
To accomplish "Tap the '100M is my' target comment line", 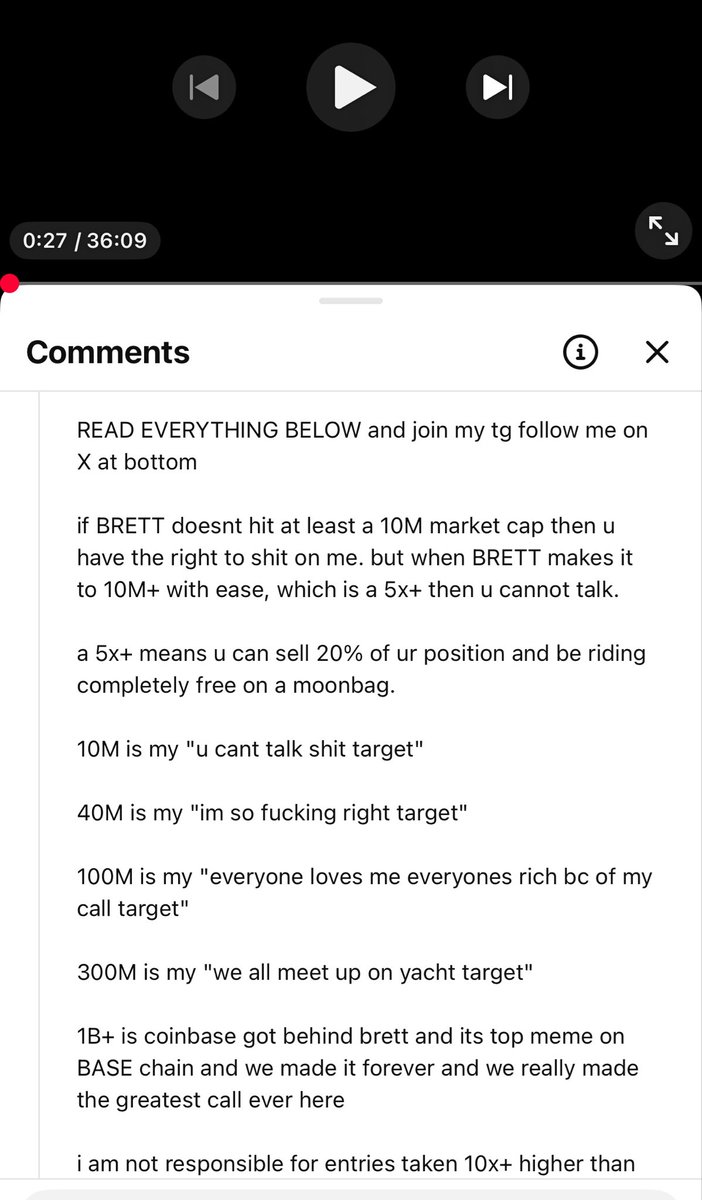I will point(364,893).
